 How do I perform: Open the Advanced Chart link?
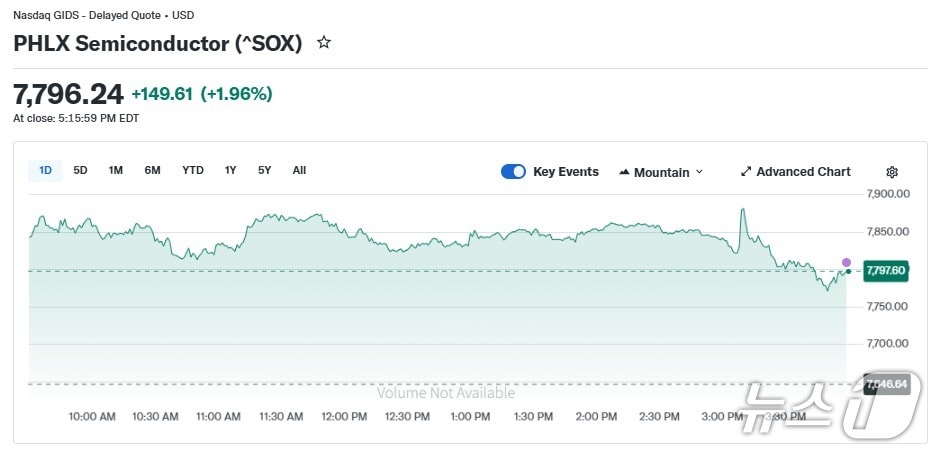(803, 172)
